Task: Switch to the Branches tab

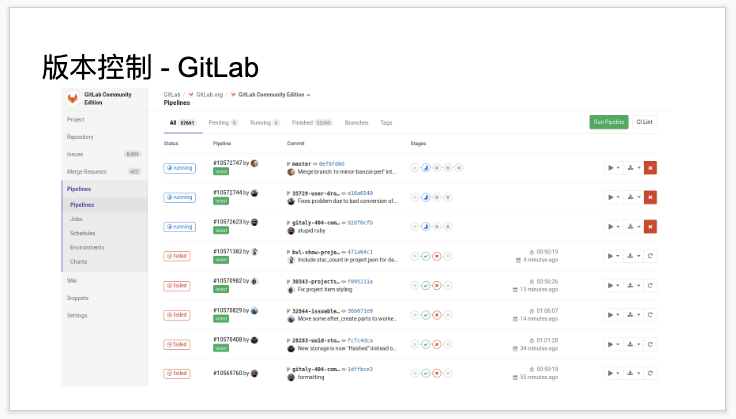Action: (x=356, y=123)
